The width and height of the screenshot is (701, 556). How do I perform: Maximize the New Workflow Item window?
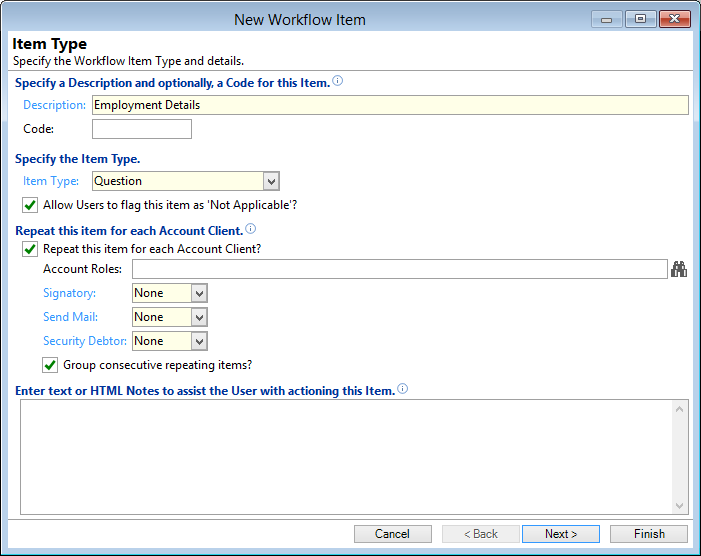tap(640, 19)
